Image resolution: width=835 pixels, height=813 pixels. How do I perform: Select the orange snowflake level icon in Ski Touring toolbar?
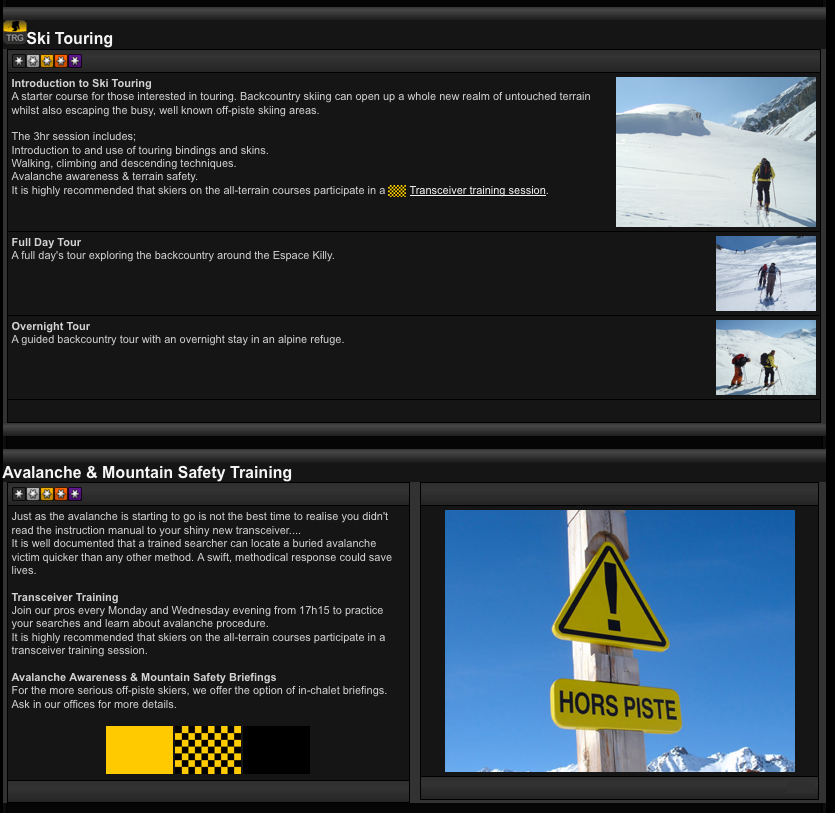[61, 61]
